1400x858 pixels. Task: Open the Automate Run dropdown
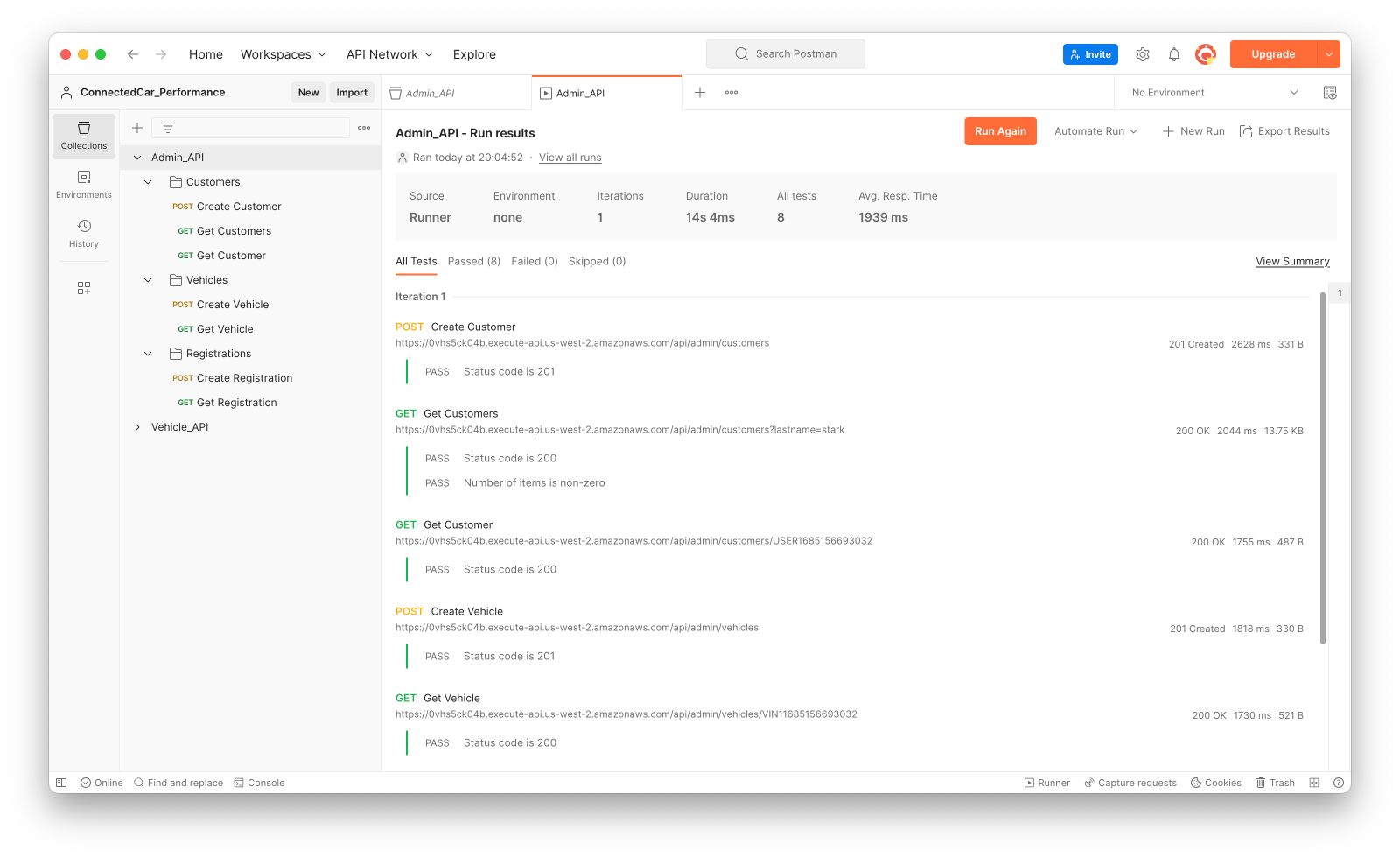tap(1096, 131)
